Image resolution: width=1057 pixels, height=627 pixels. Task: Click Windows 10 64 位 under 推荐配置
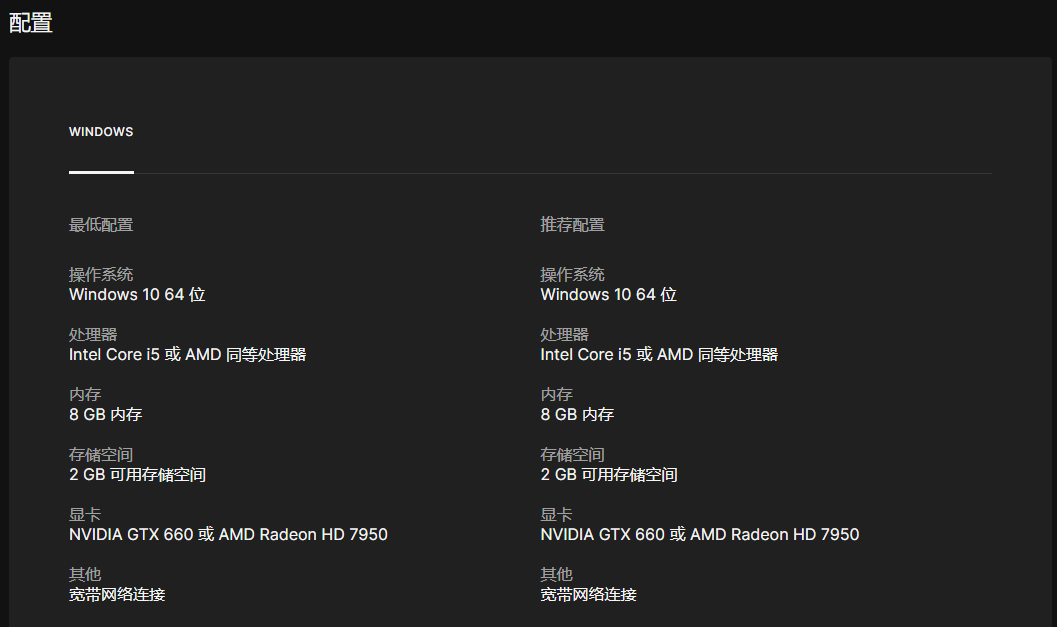click(608, 295)
